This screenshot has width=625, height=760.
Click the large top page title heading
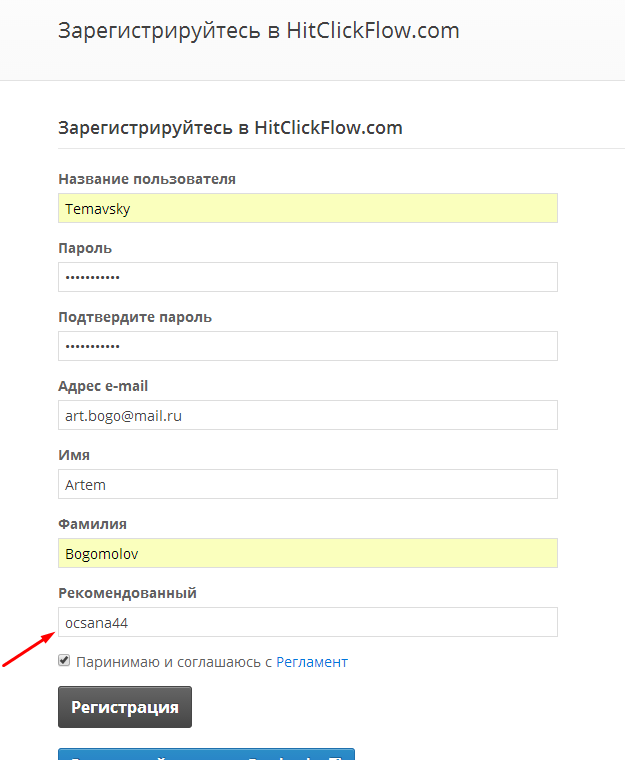click(x=259, y=31)
